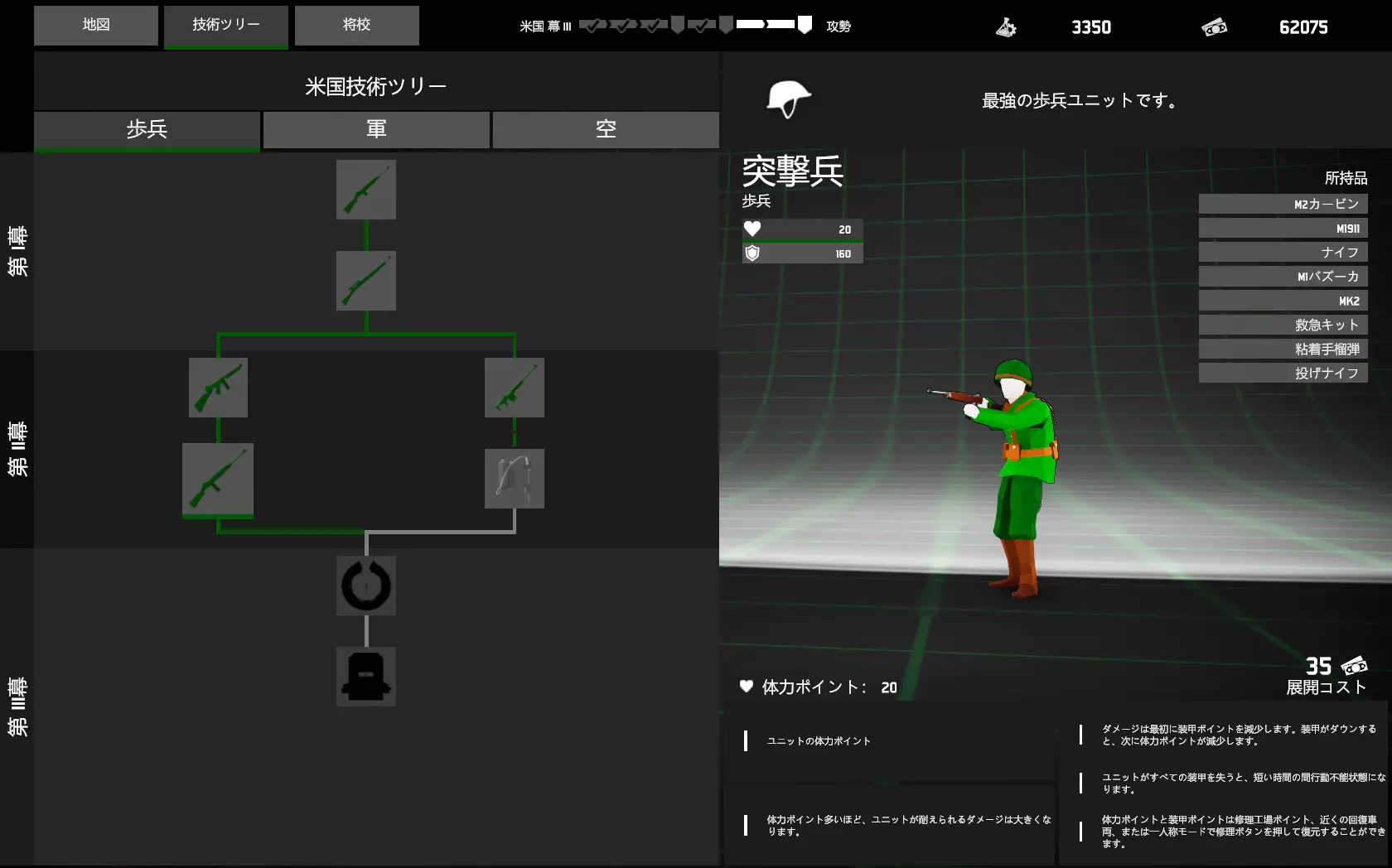Screen dimensions: 1392x868
Task: Select the armored helmet node in tier III
Action: coord(366,677)
